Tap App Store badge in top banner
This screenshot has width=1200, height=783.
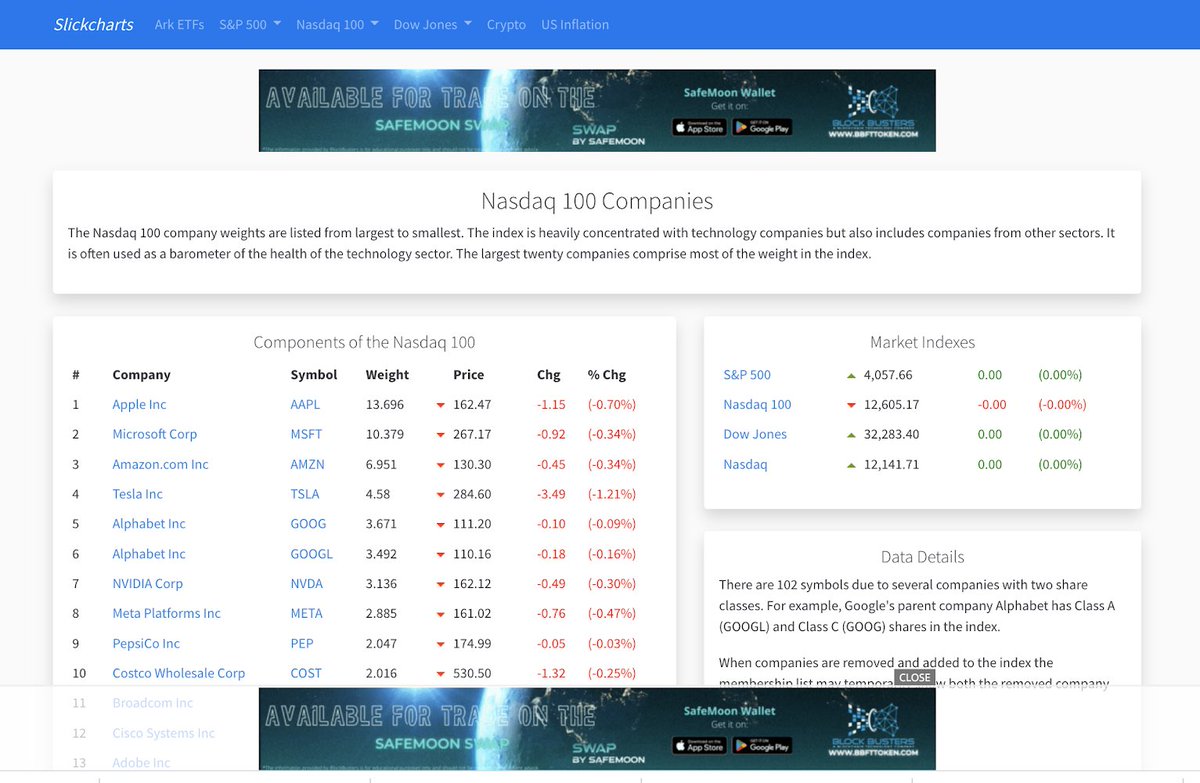point(698,127)
